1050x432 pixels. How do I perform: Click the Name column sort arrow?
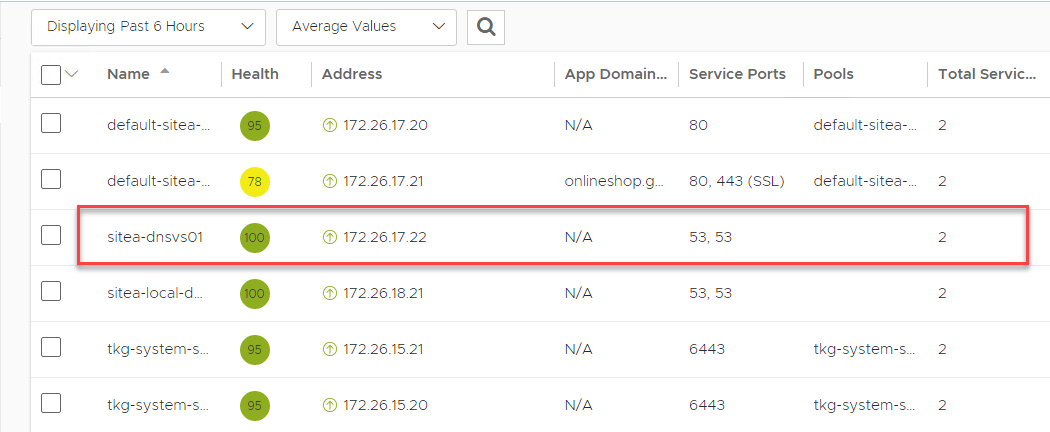[165, 72]
